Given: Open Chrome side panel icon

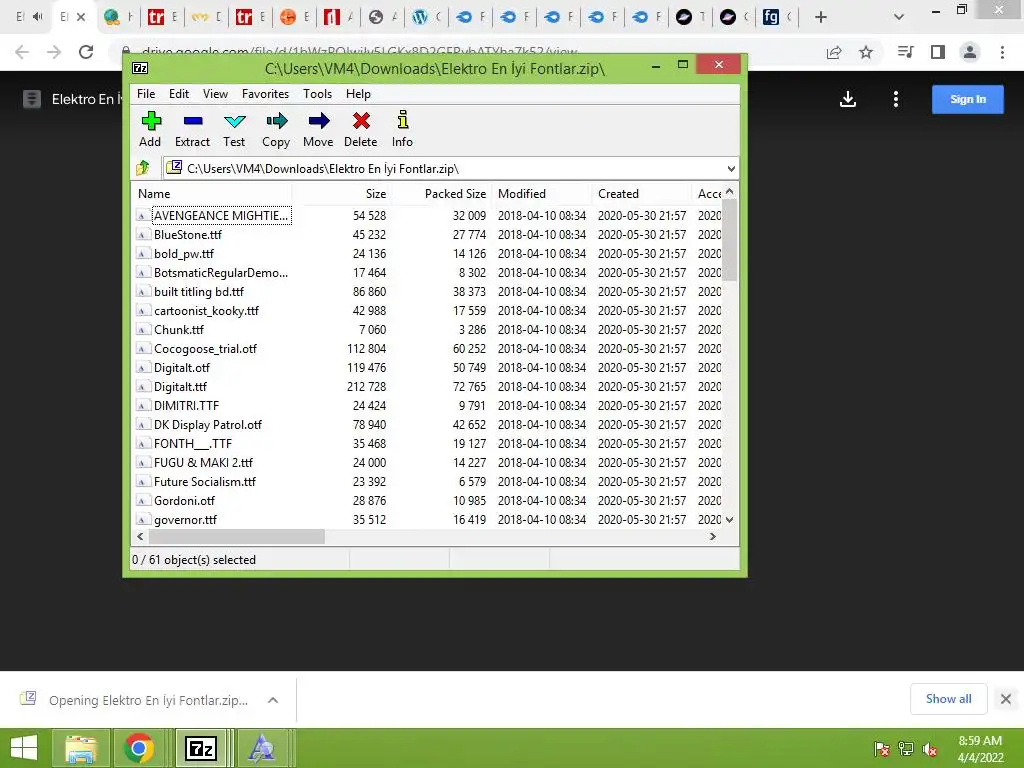Looking at the screenshot, I should [938, 52].
